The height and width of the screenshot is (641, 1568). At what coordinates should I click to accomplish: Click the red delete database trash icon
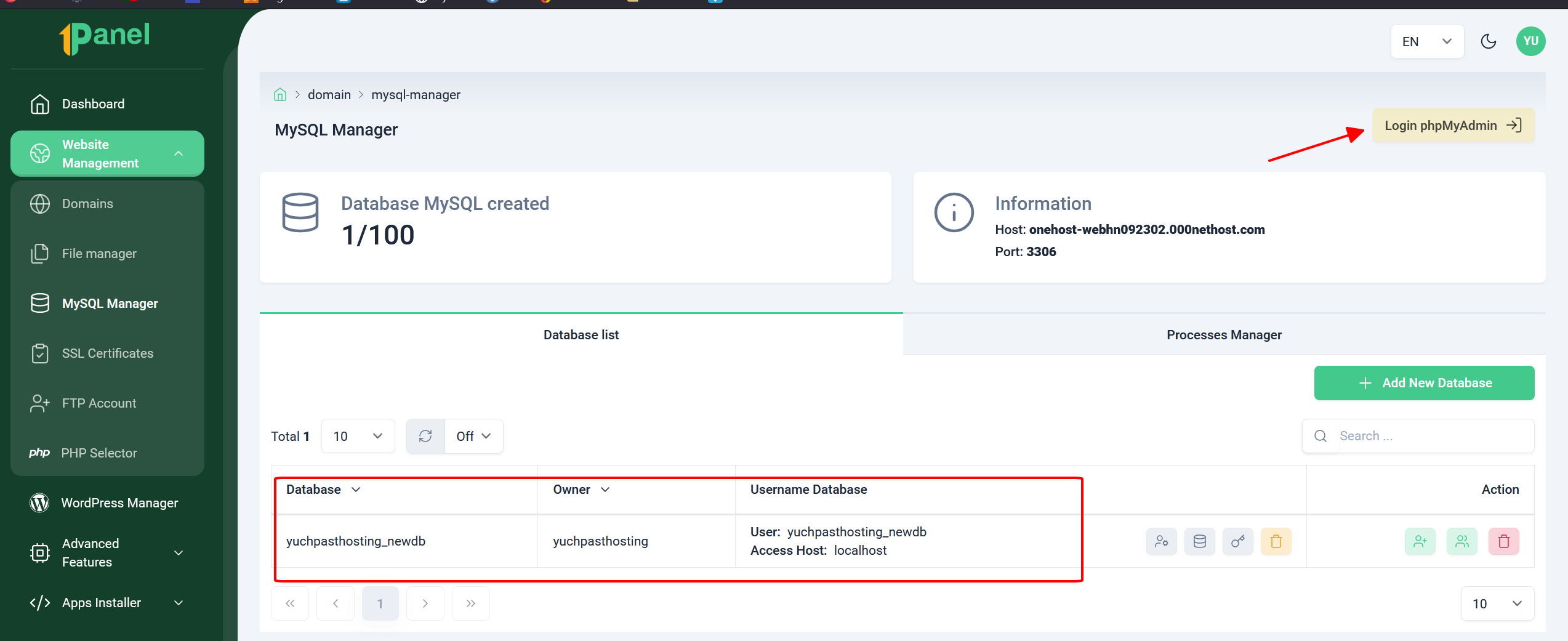(x=1503, y=541)
